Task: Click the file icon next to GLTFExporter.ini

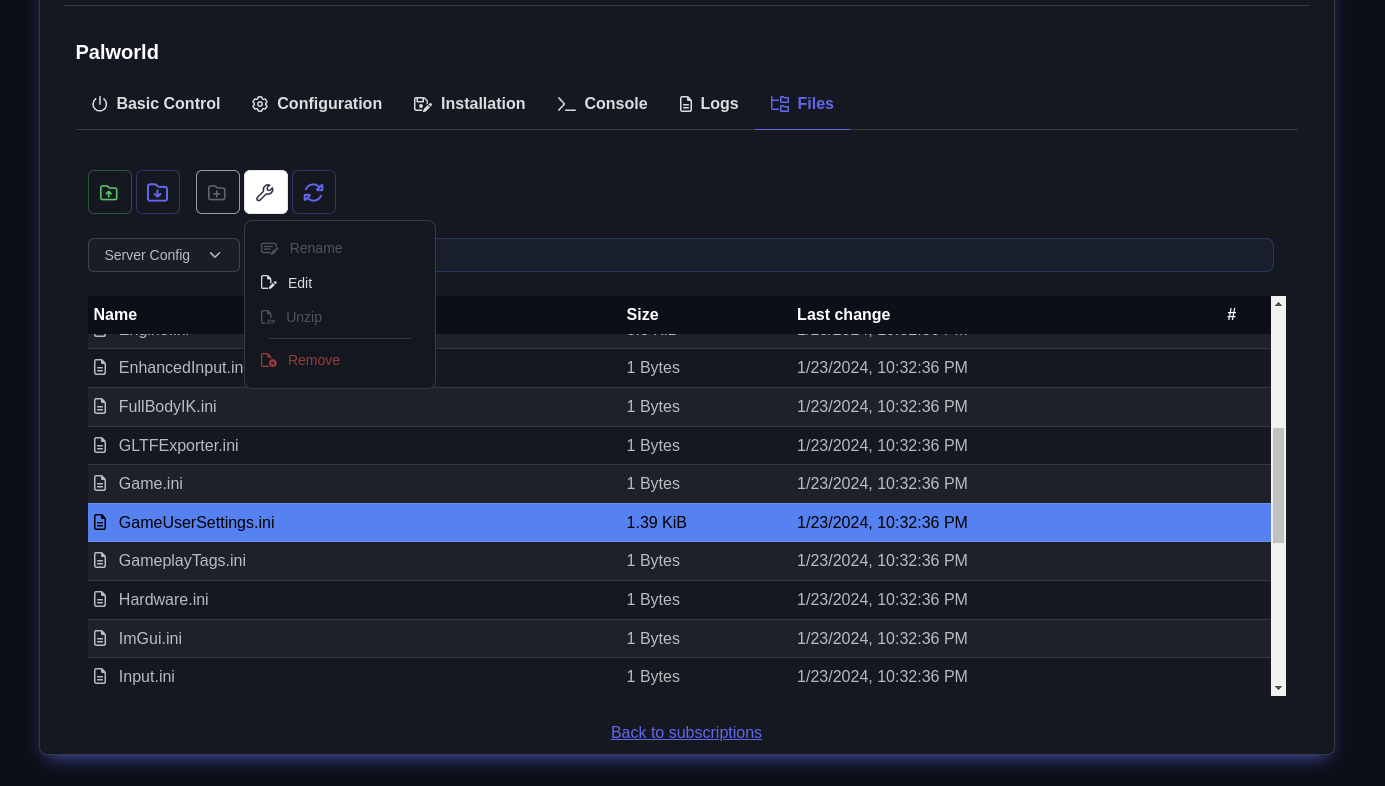Action: (100, 445)
